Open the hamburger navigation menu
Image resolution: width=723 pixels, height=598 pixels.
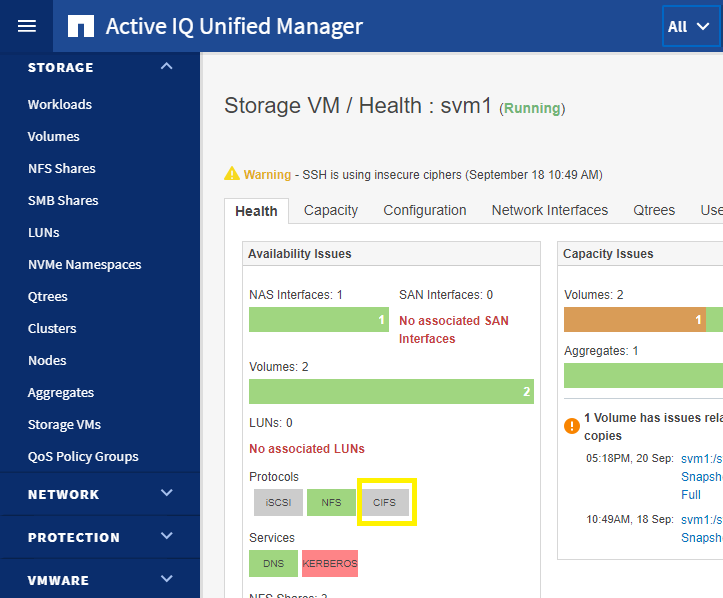coord(27,26)
